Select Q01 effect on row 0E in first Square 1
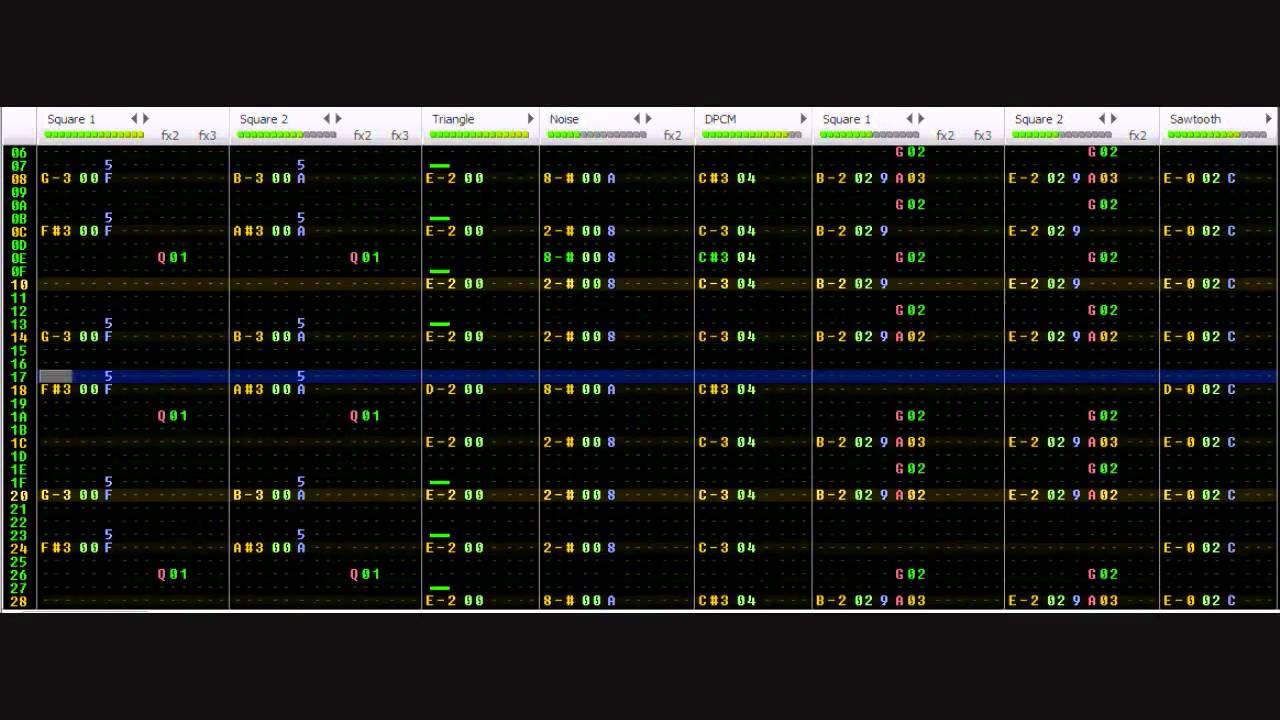Viewport: 1280px width, 720px height. (x=173, y=257)
